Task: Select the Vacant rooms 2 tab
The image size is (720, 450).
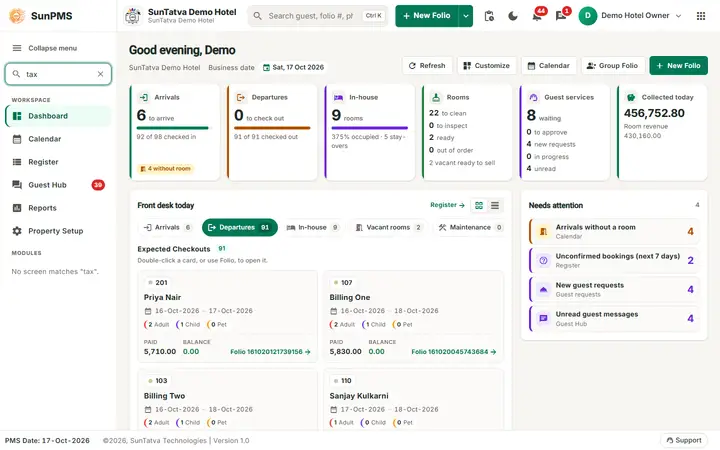Action: 388,227
